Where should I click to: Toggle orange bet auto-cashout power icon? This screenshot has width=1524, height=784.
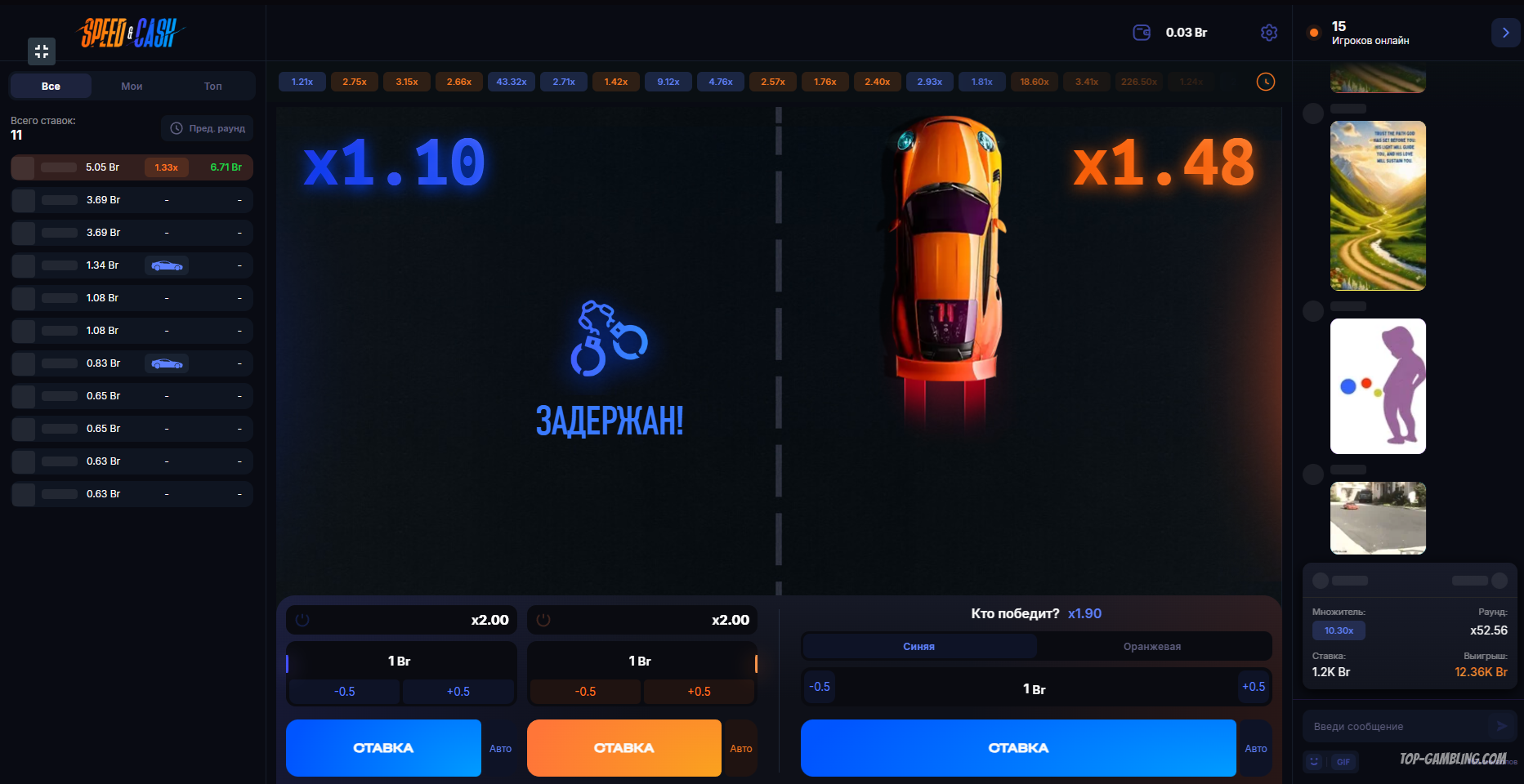point(543,620)
